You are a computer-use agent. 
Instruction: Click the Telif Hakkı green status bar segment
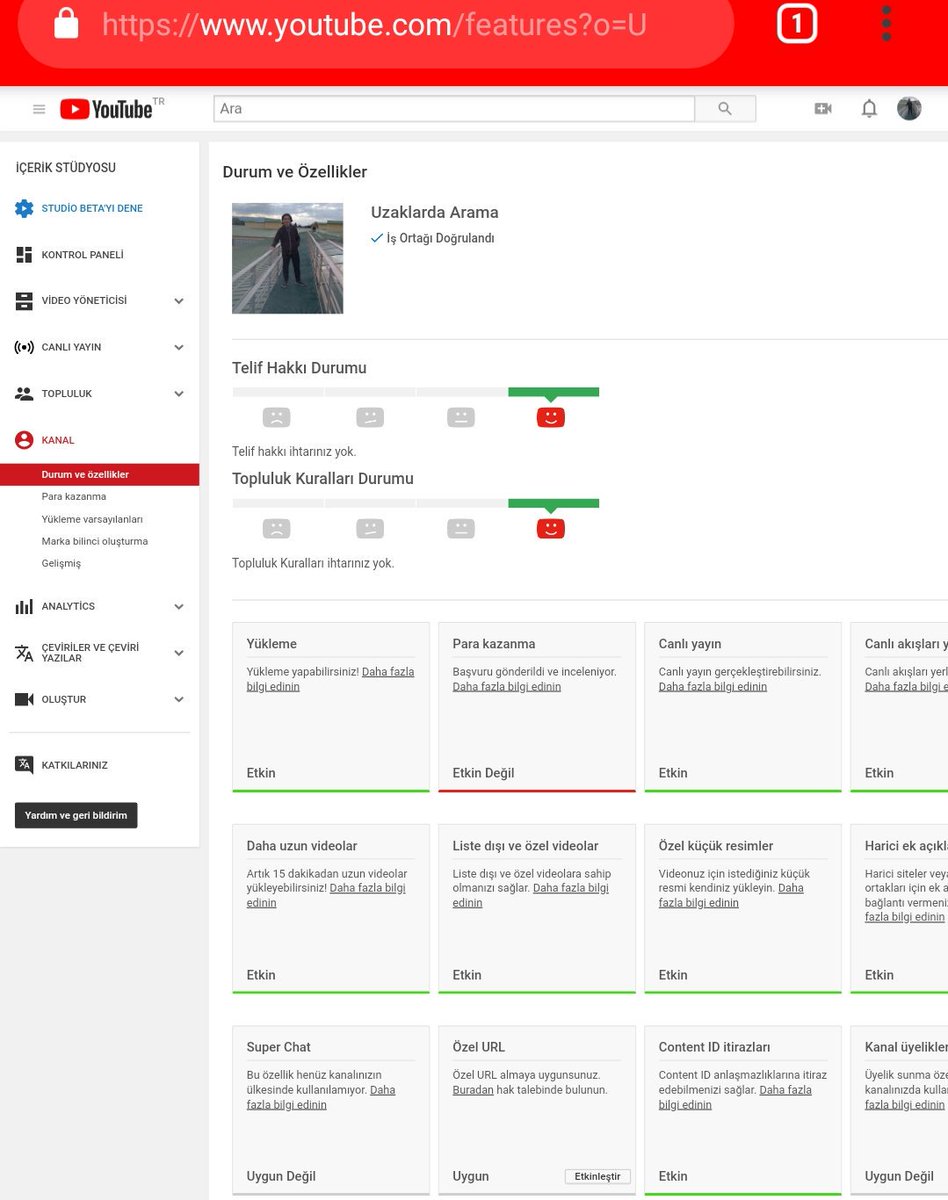554,392
